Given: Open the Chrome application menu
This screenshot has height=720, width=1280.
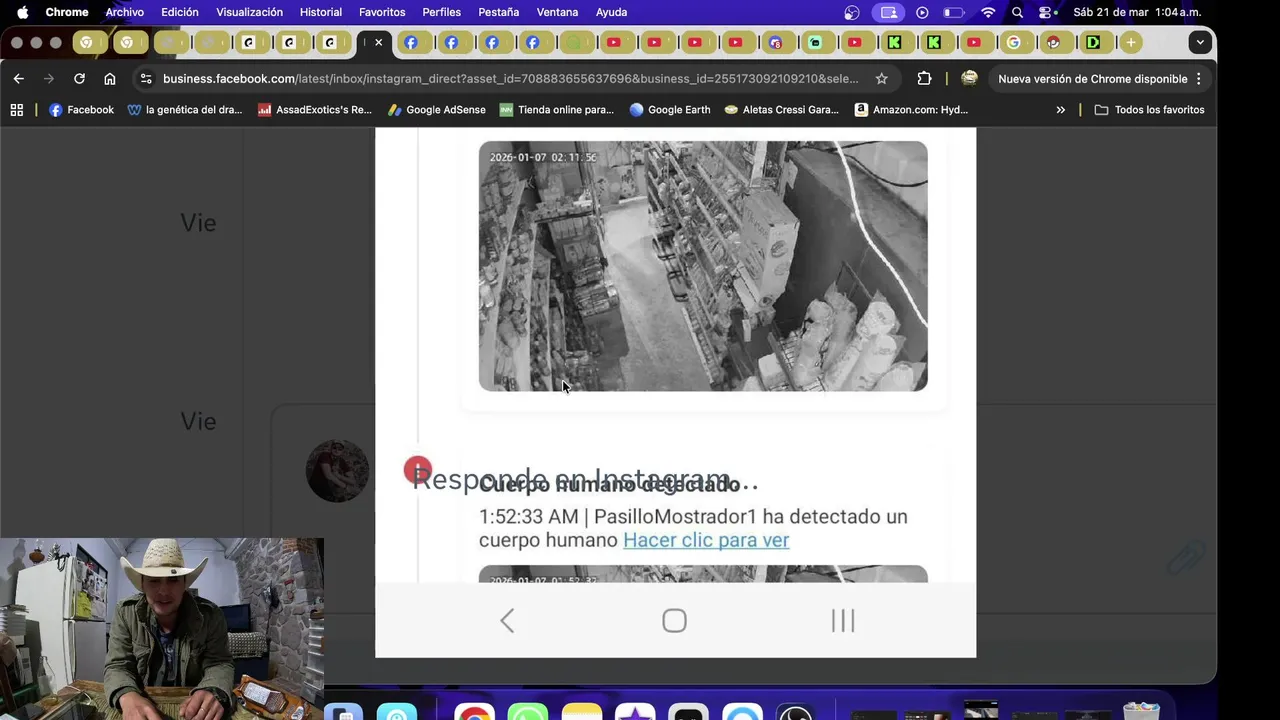Looking at the screenshot, I should [67, 12].
